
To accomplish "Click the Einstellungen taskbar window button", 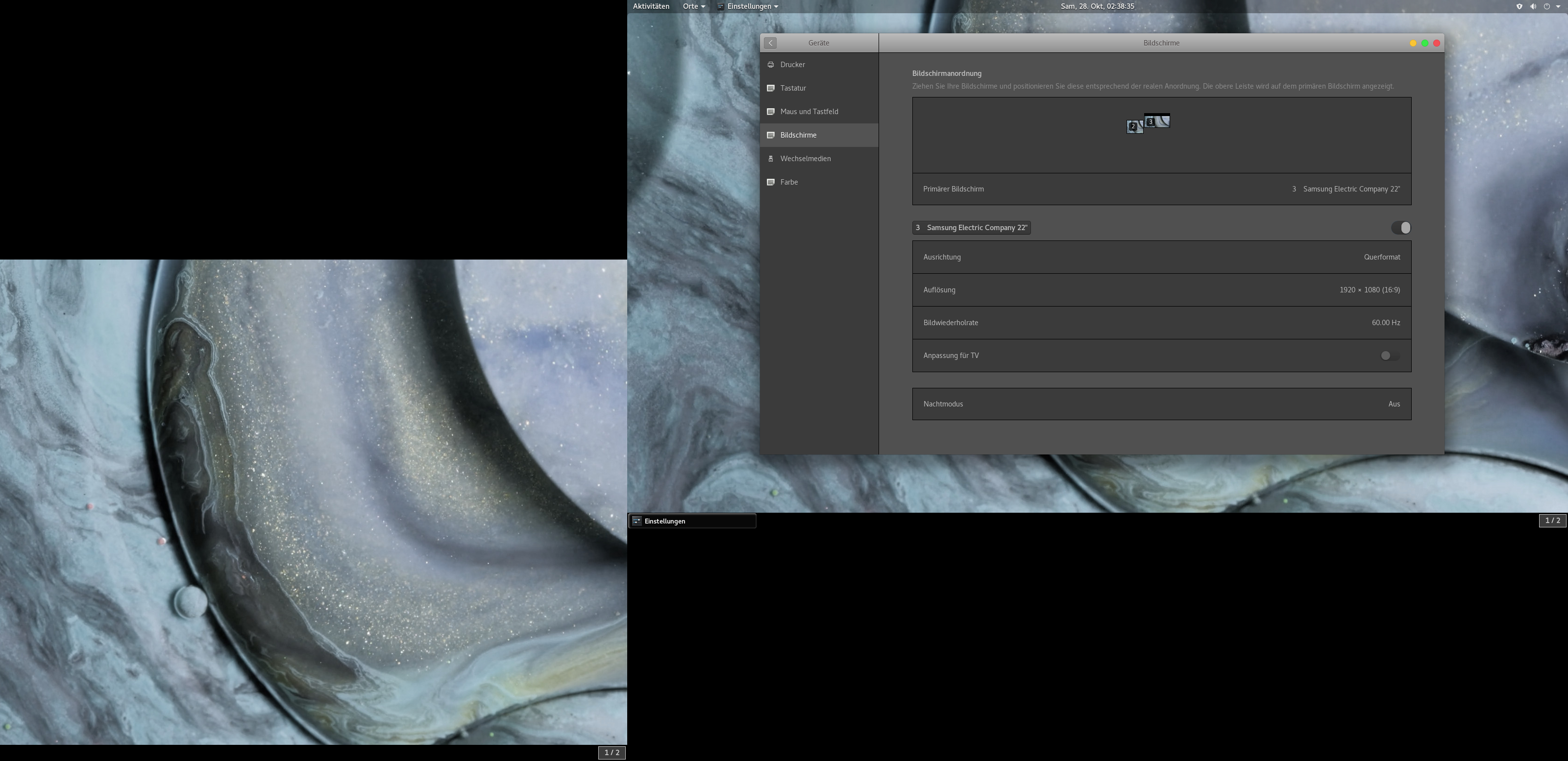I will click(693, 522).
